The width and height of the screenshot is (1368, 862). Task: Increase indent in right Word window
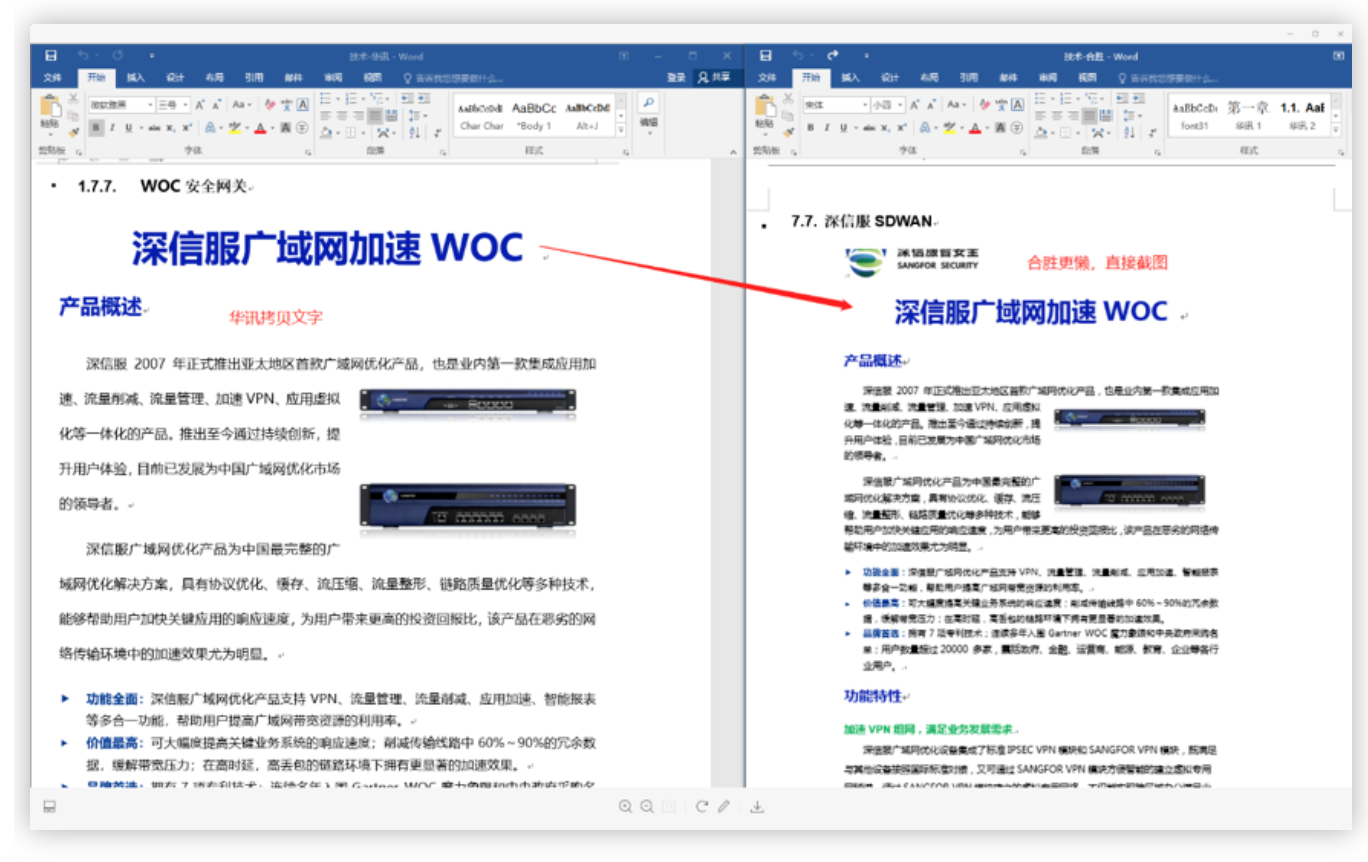(1138, 99)
